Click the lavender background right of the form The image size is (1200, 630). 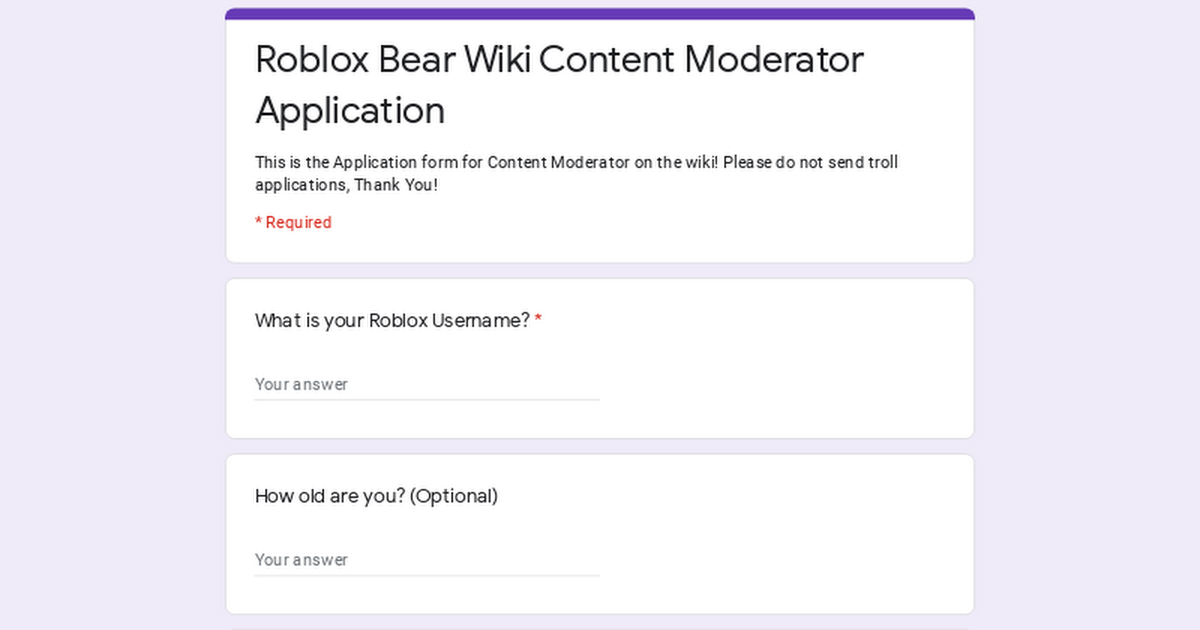[x=1090, y=320]
